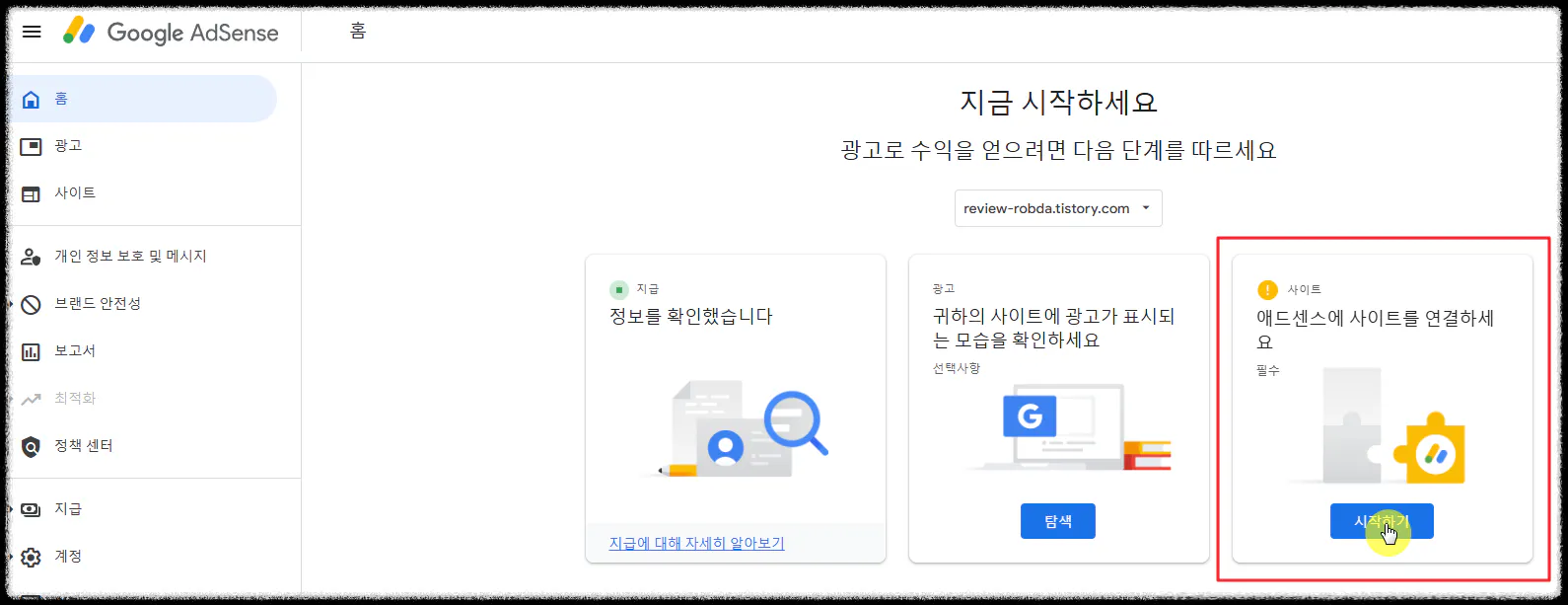Open 지급에 대해 자세히 알아보기 link
Screen dimensions: 1568x605
[696, 543]
